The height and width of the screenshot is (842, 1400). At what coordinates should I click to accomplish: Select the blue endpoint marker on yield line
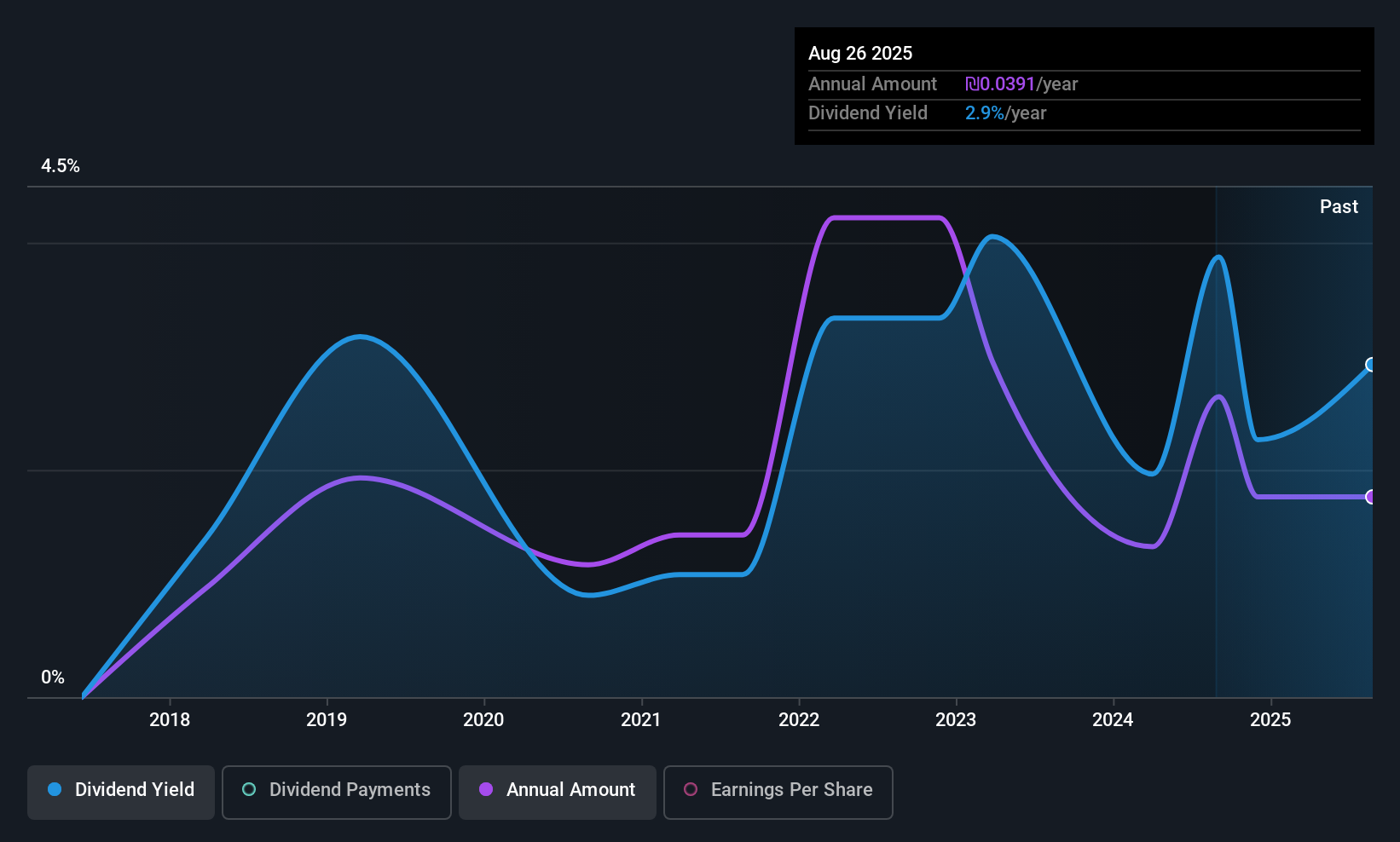click(x=1371, y=365)
